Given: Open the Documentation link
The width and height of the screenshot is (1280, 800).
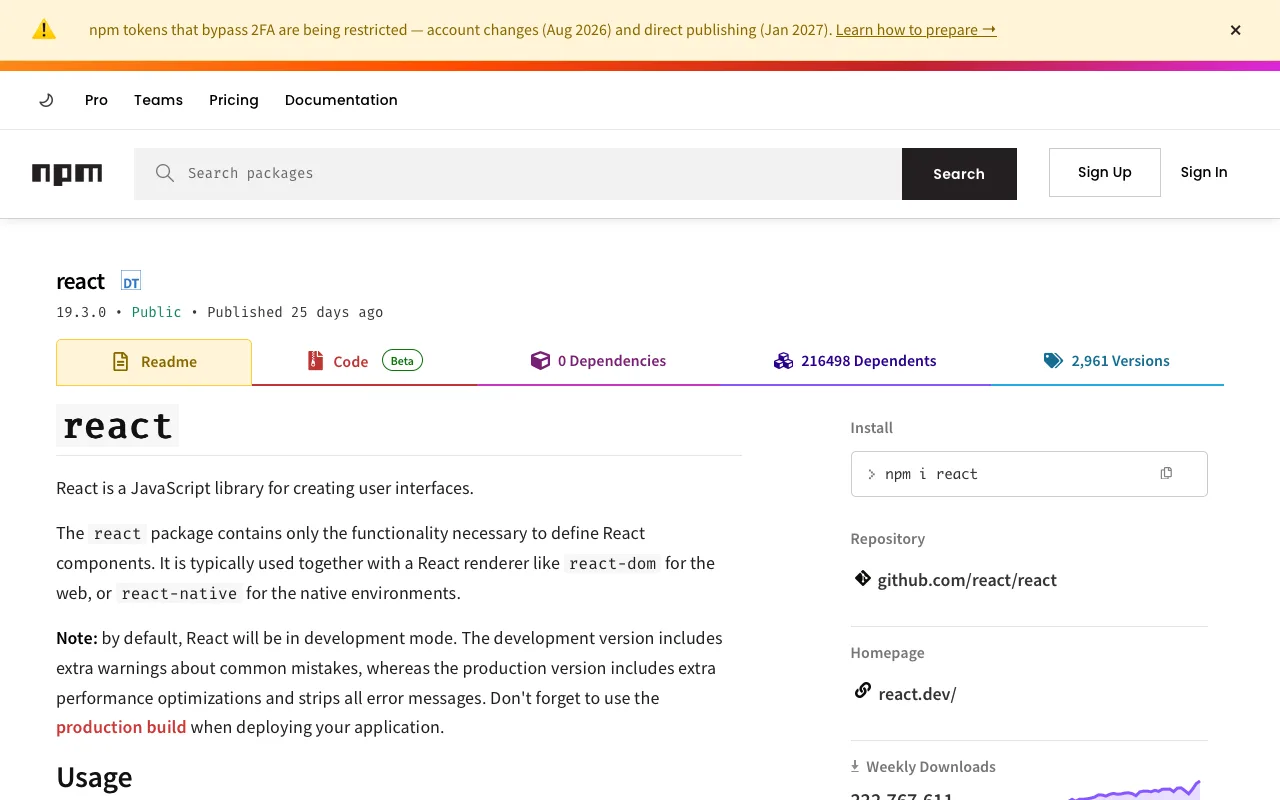Looking at the screenshot, I should pyautogui.click(x=341, y=100).
